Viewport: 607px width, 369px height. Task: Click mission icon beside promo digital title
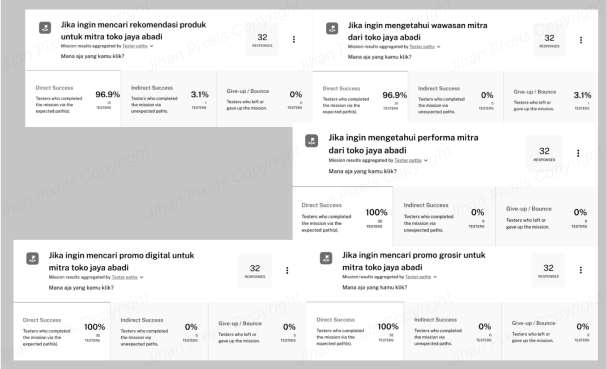tap(33, 258)
